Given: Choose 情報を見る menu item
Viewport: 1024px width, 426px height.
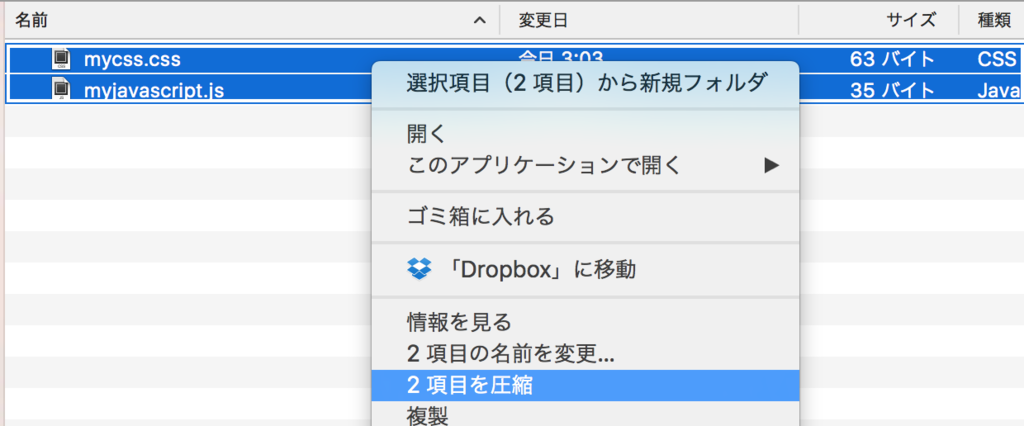Looking at the screenshot, I should coord(586,321).
